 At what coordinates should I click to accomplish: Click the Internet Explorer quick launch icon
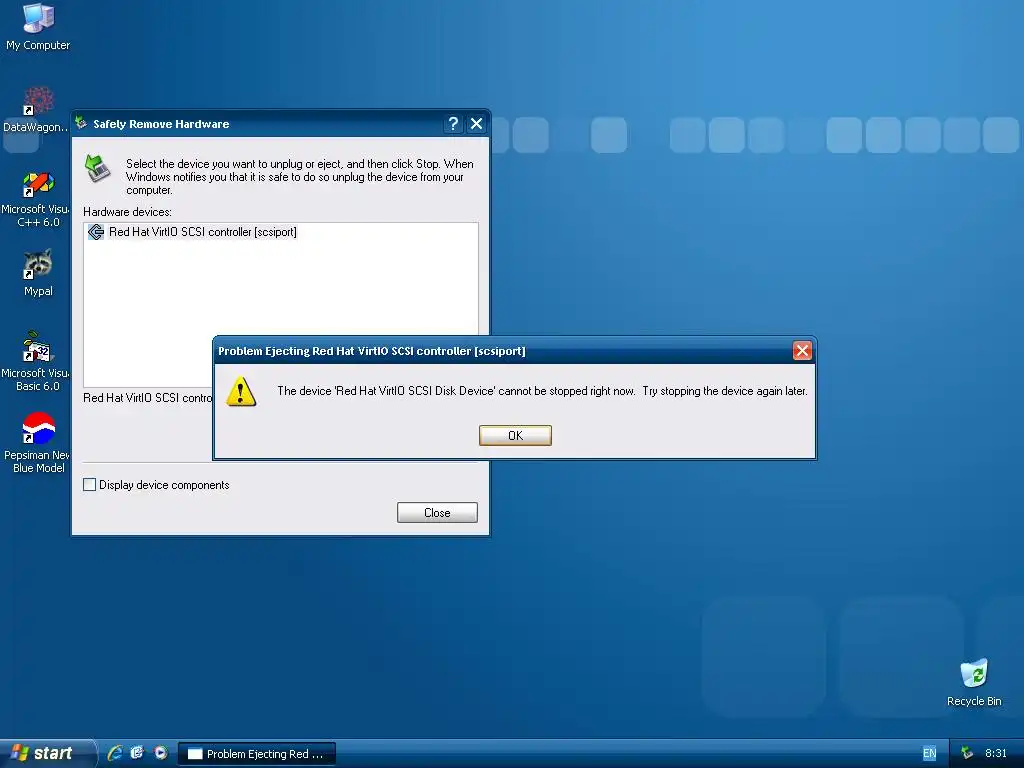(x=115, y=753)
